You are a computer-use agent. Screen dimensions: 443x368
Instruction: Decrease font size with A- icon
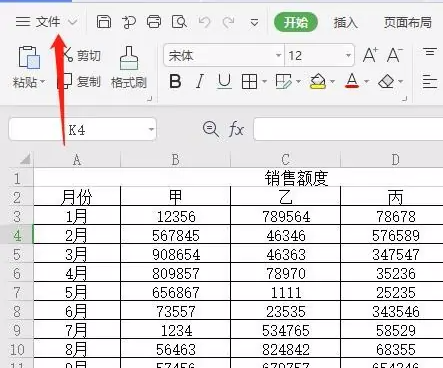(x=395, y=55)
